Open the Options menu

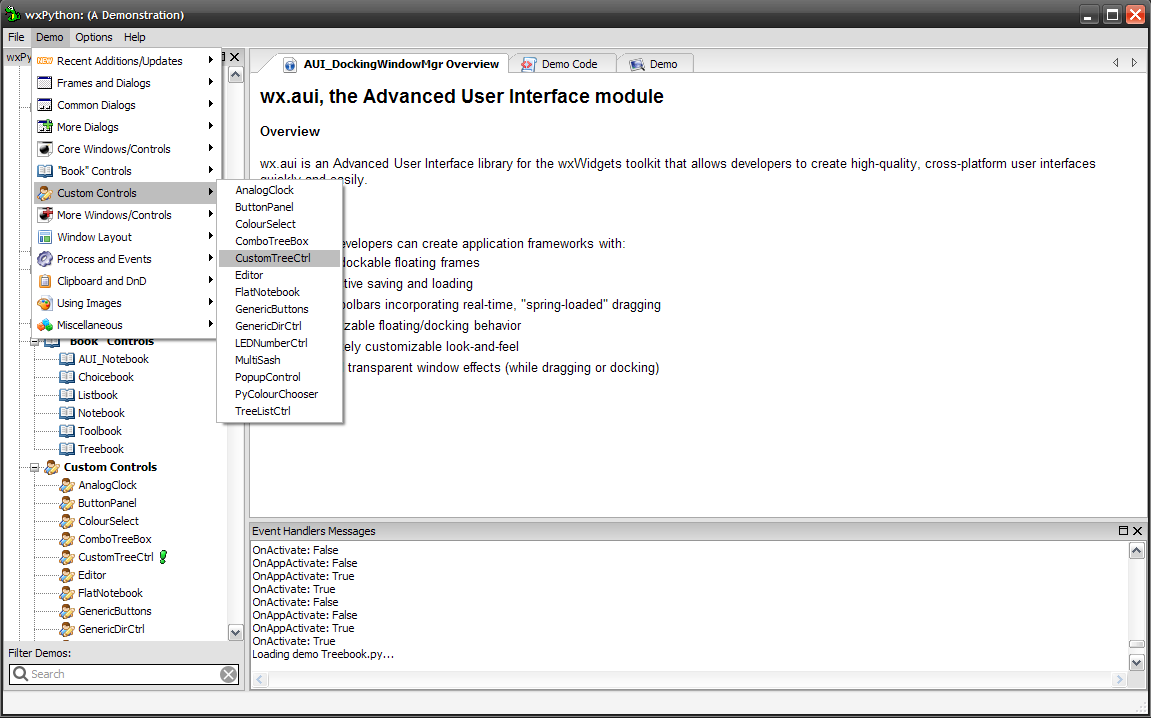pyautogui.click(x=94, y=37)
